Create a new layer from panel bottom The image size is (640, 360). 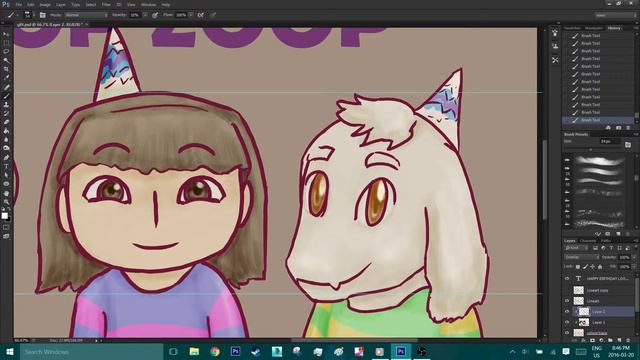pos(620,340)
